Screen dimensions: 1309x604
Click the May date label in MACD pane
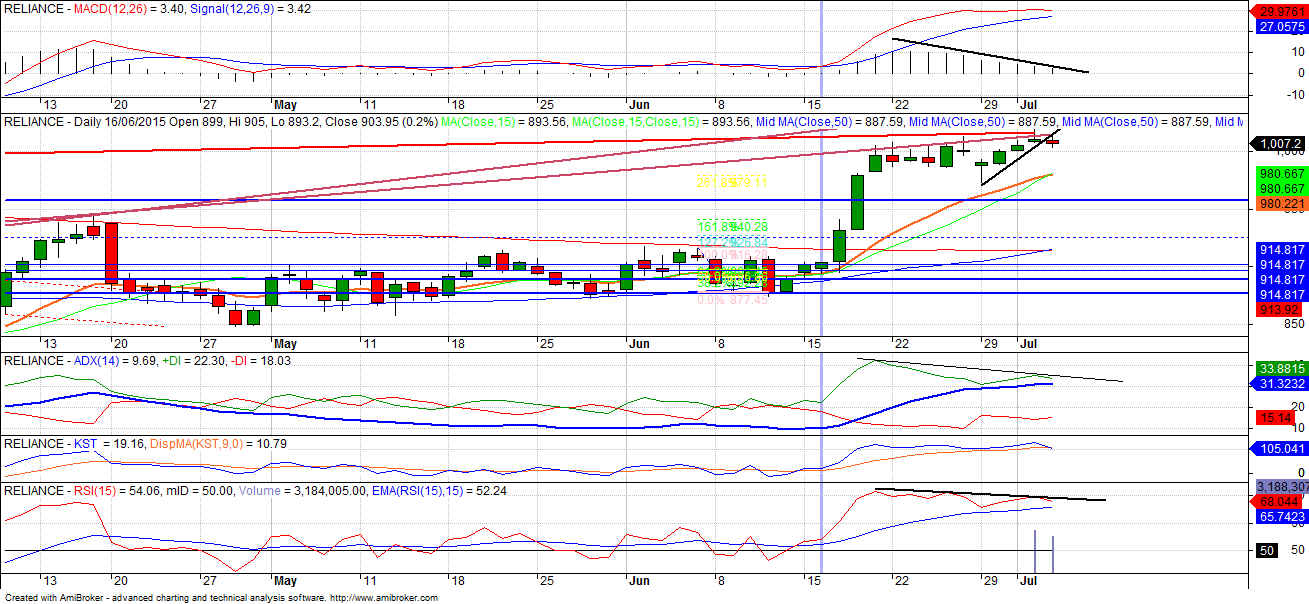point(285,104)
